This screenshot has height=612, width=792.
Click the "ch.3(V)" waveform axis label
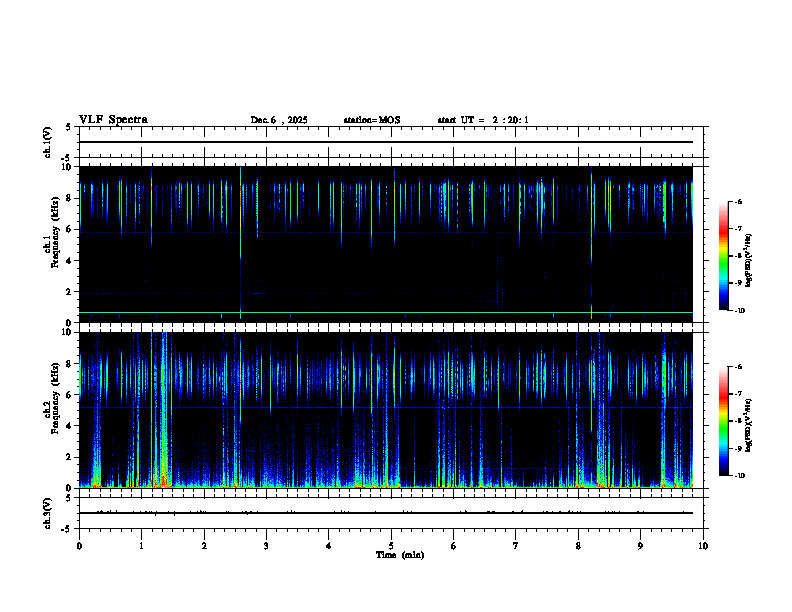tap(47, 513)
